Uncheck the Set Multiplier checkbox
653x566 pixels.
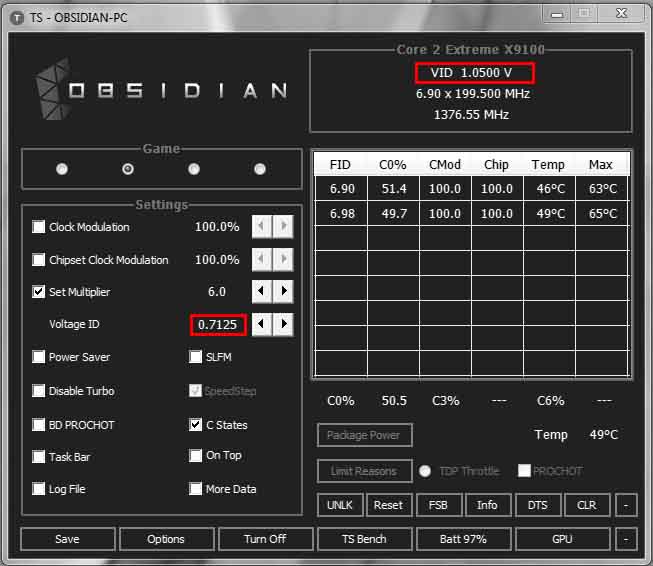[39, 292]
